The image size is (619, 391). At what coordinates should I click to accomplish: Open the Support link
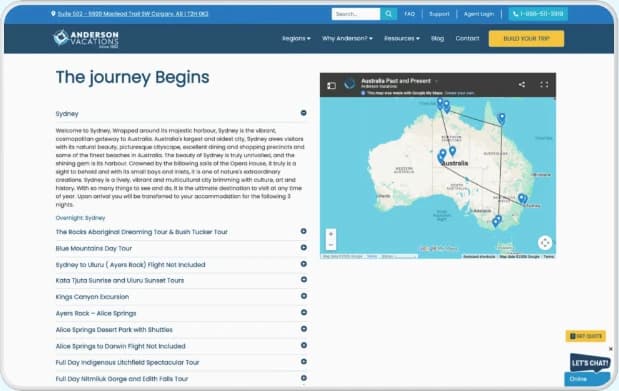439,14
